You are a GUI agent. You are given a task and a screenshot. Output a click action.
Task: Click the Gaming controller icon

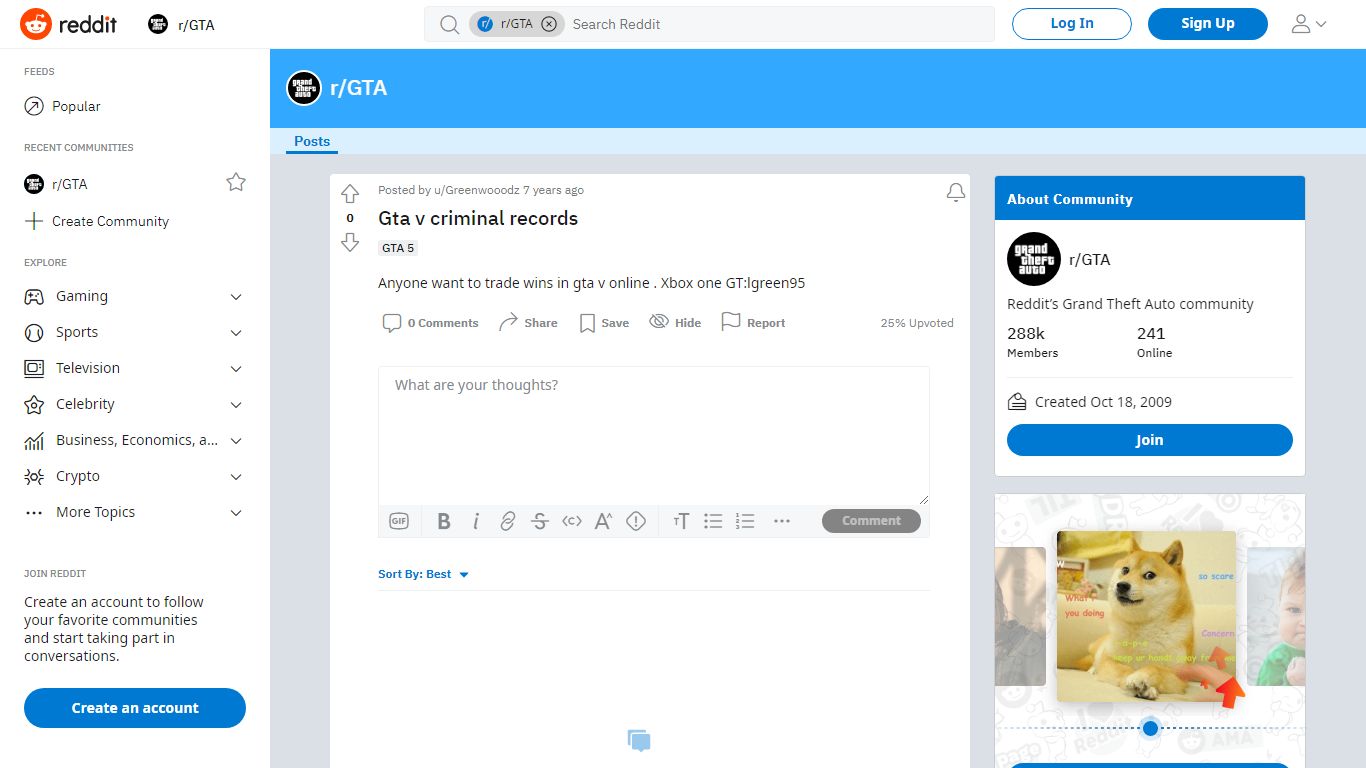(x=34, y=297)
